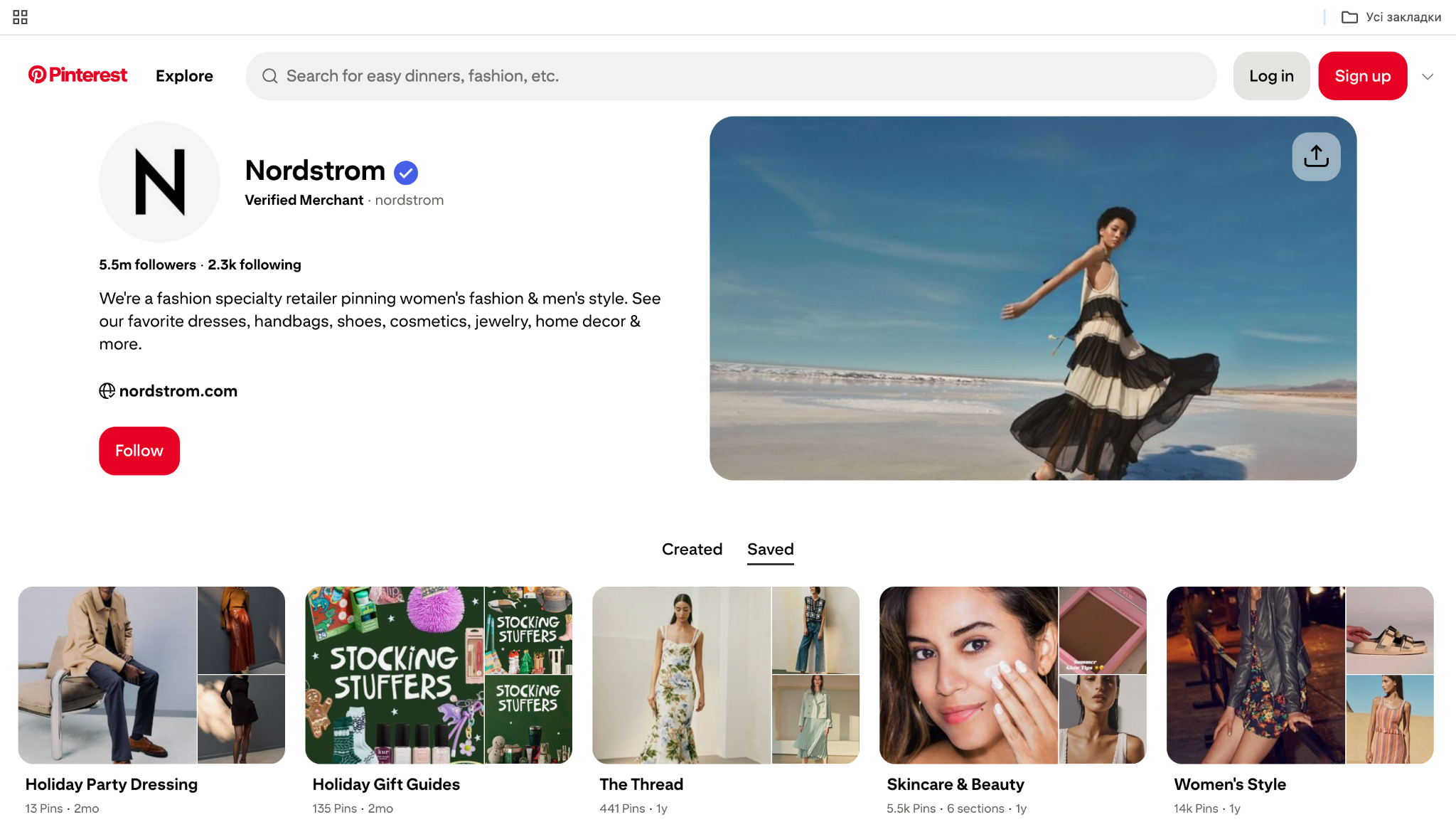The image size is (1456, 822).
Task: Click the Log in button
Action: 1271,76
